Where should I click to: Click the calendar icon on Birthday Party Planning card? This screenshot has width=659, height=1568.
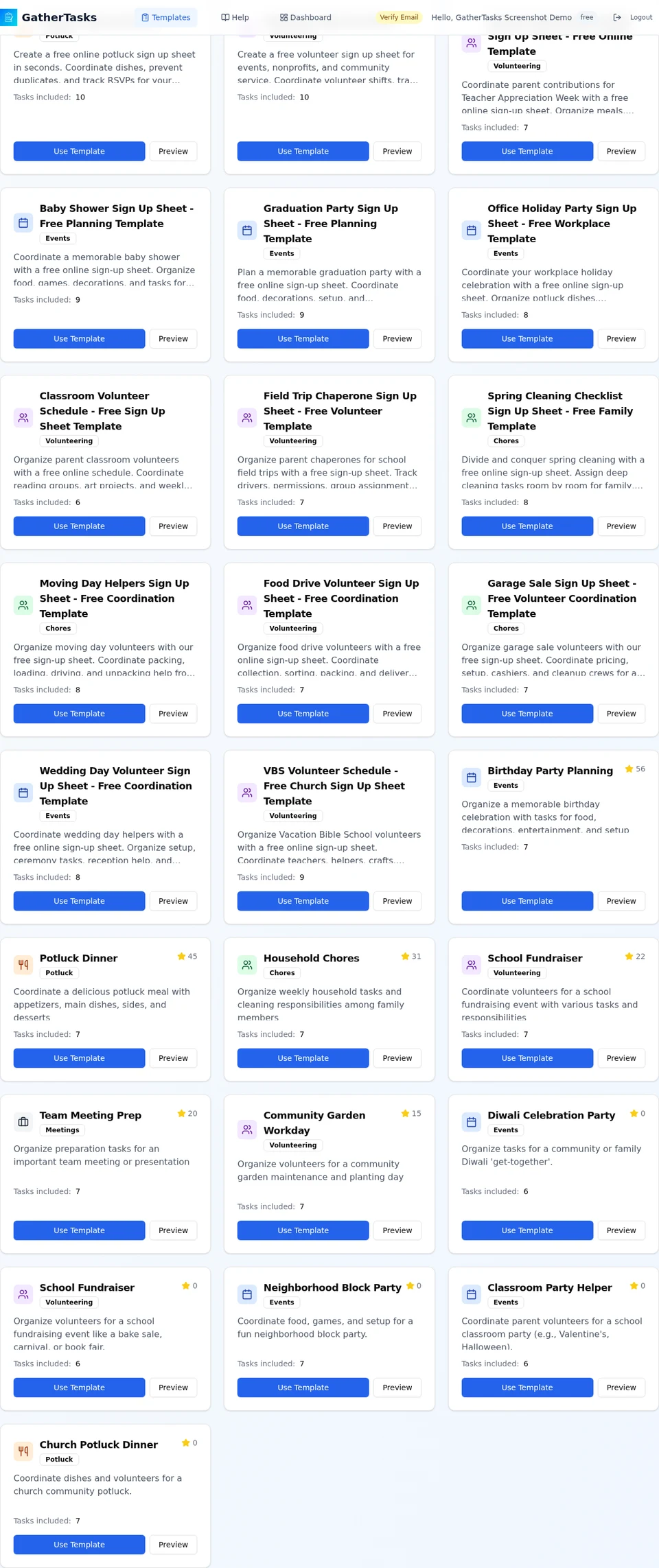[x=471, y=777]
